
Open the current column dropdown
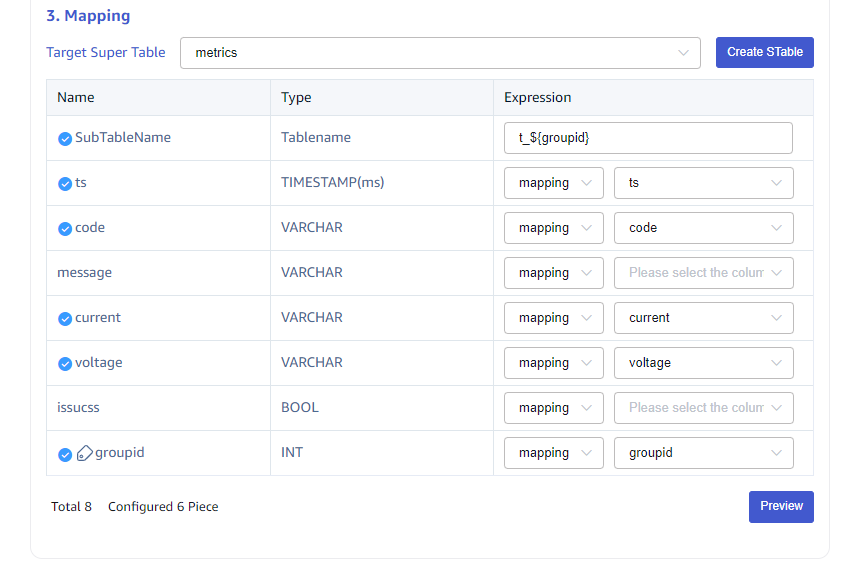click(x=703, y=318)
